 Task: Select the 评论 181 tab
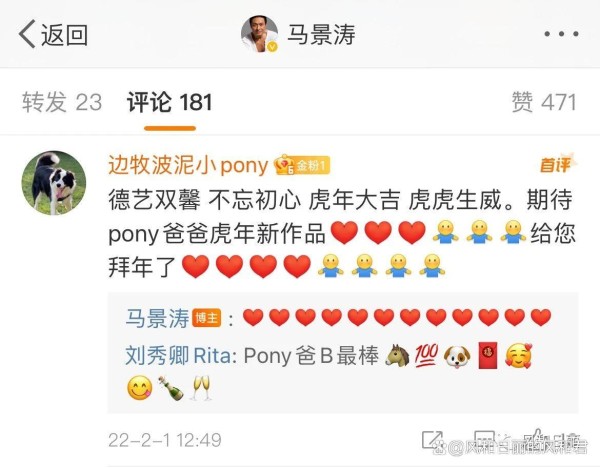170,103
